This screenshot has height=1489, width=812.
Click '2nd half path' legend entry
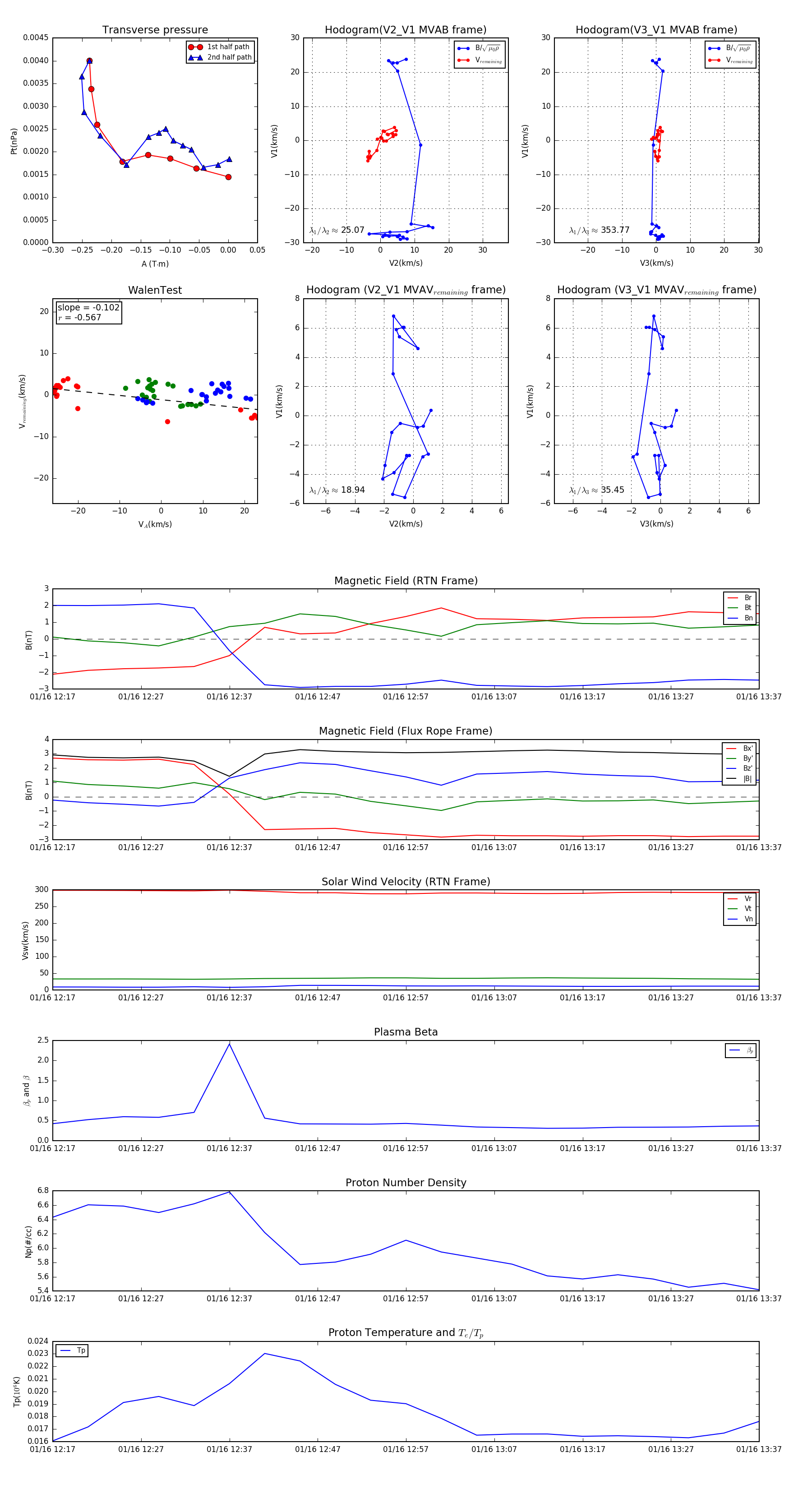click(x=220, y=57)
